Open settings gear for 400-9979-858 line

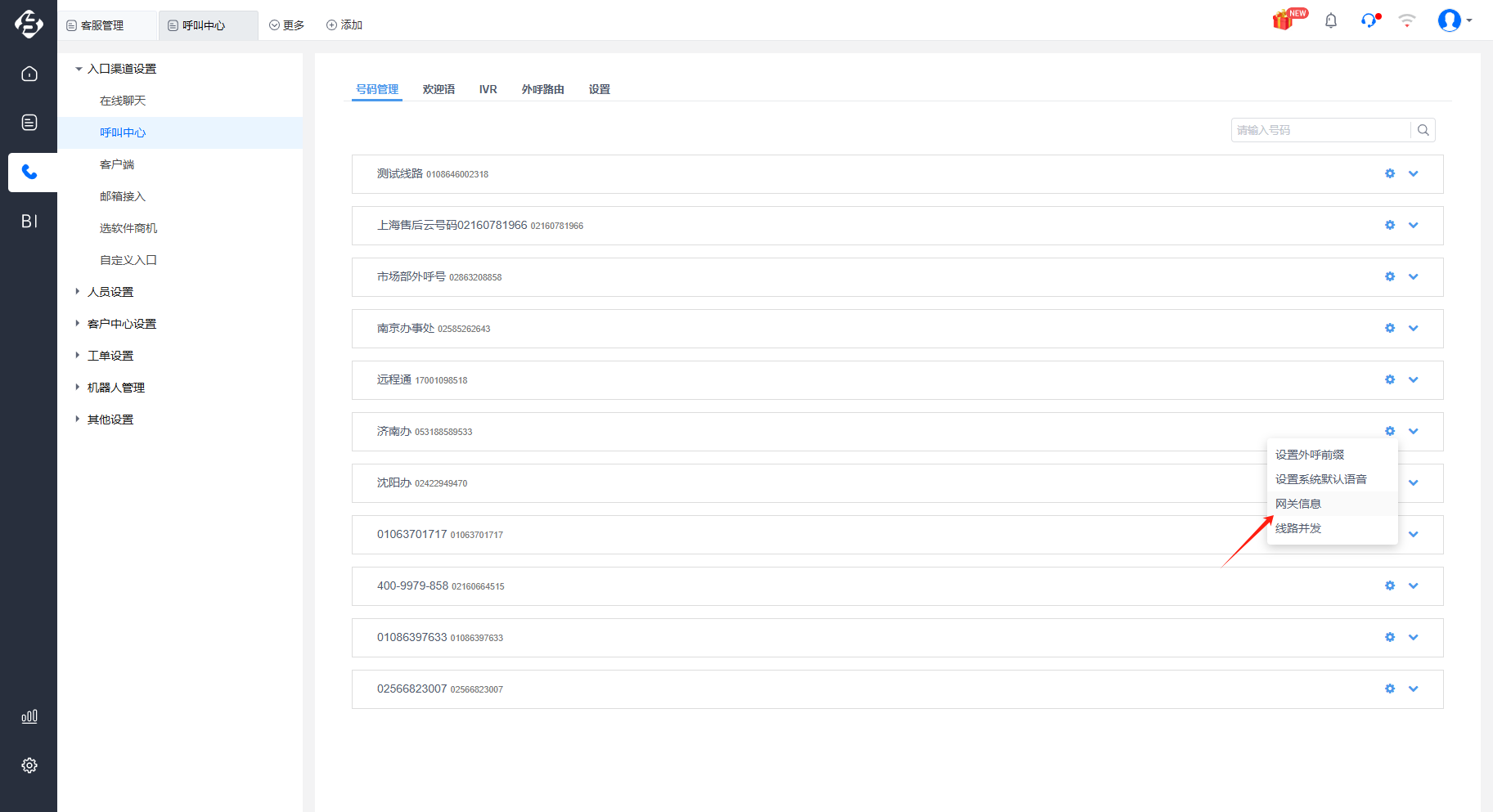1390,585
